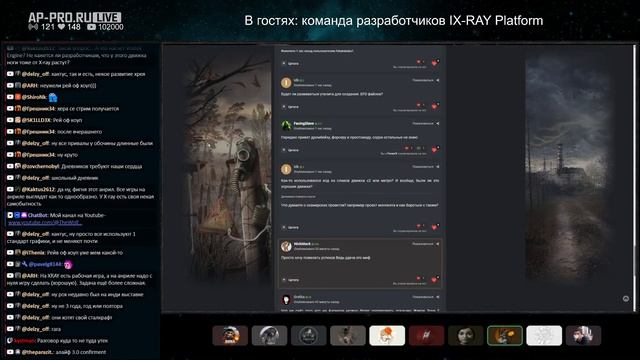The height and width of the screenshot is (360, 640).
Task: Share the bottom post with the lightbulb avatar
Action: coord(438,297)
